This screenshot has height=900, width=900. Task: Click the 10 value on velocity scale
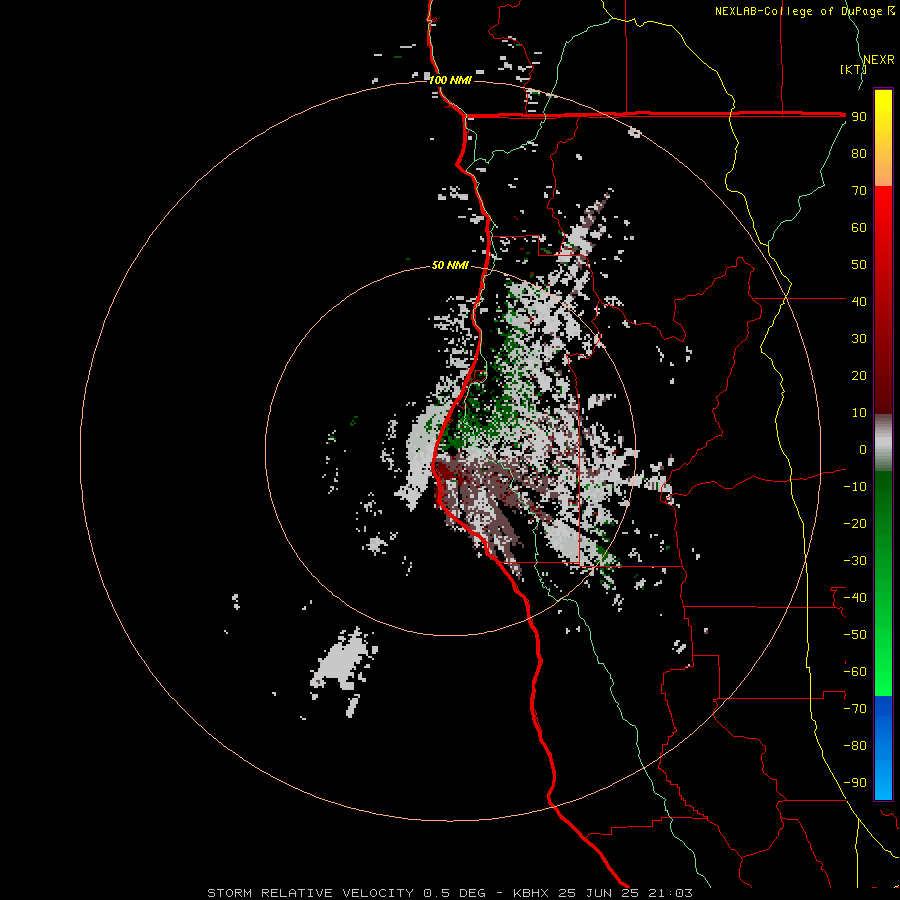pyautogui.click(x=859, y=413)
